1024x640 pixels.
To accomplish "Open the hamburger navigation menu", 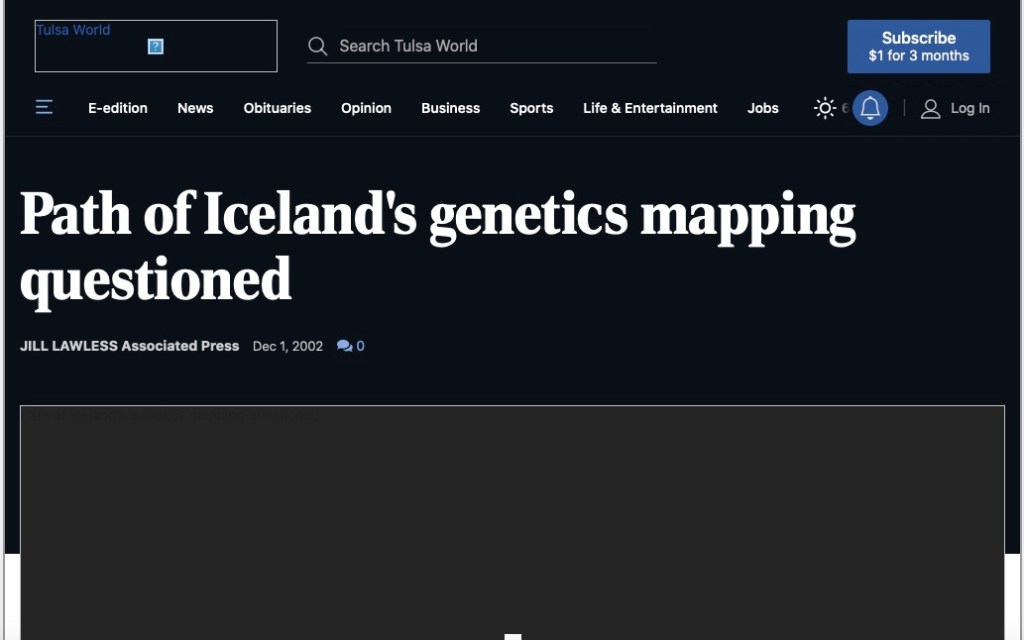I will 44,107.
